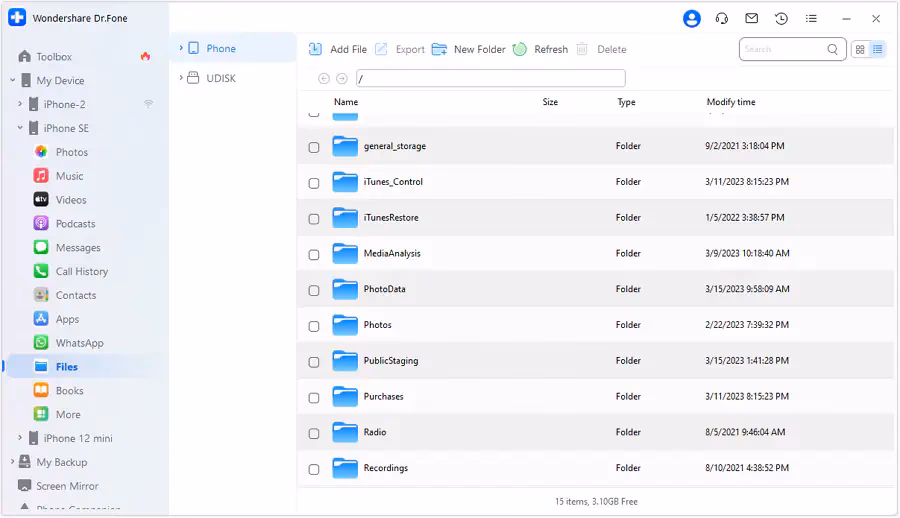The height and width of the screenshot is (518, 900).
Task: Open the history clock icon
Action: 781,18
